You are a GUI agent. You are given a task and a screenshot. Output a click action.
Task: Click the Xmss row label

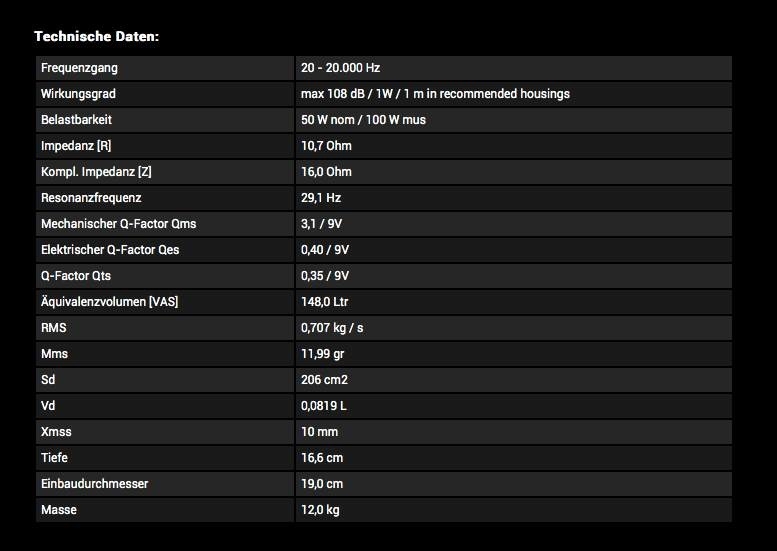[x=56, y=432]
